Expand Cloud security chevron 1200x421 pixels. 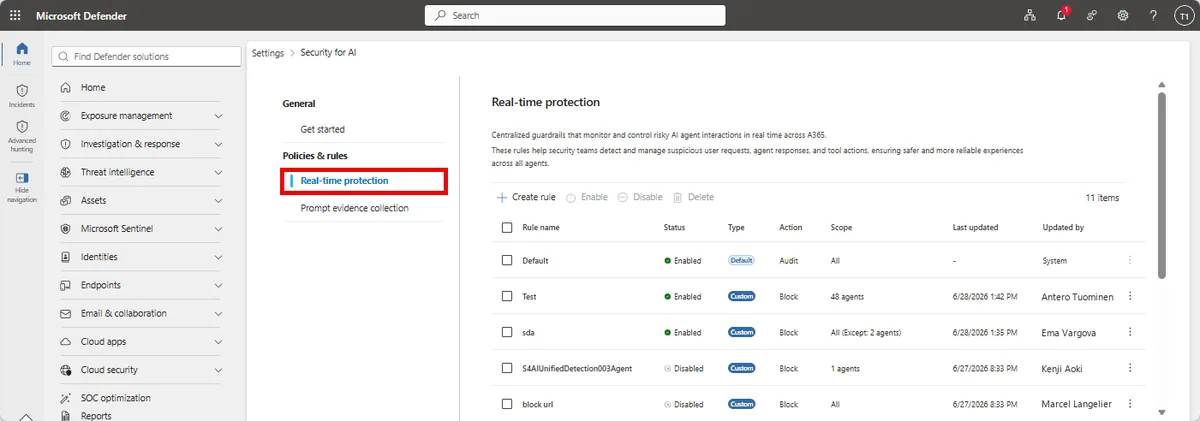pos(219,370)
